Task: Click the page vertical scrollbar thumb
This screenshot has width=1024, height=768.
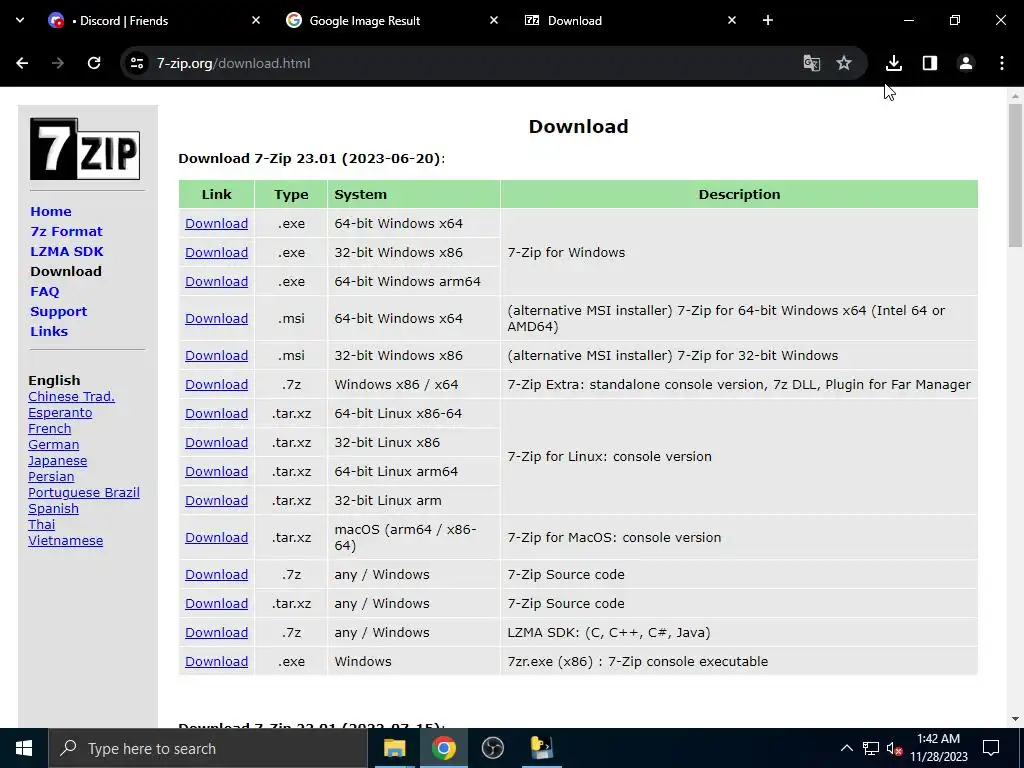Action: [x=1014, y=175]
